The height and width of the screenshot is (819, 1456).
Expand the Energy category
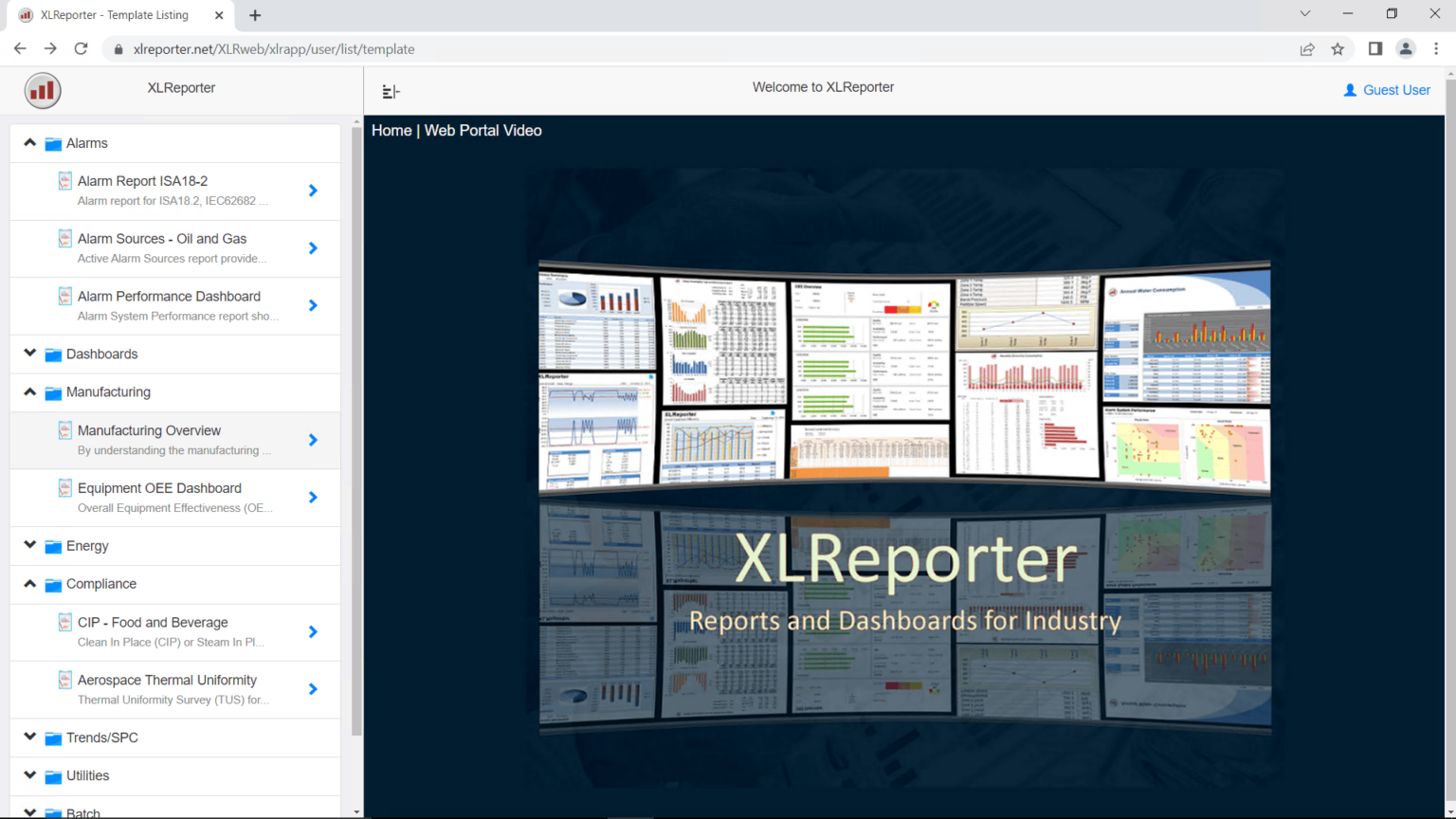click(29, 545)
